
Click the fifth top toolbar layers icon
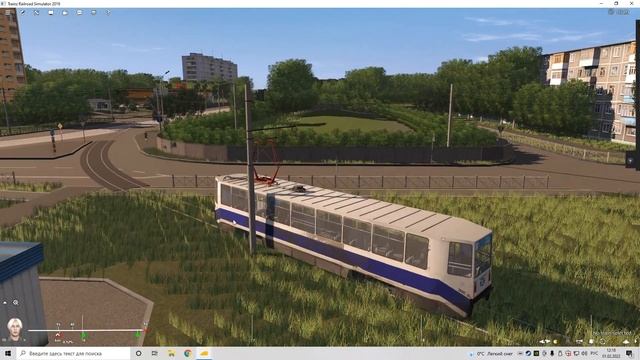(x=79, y=13)
